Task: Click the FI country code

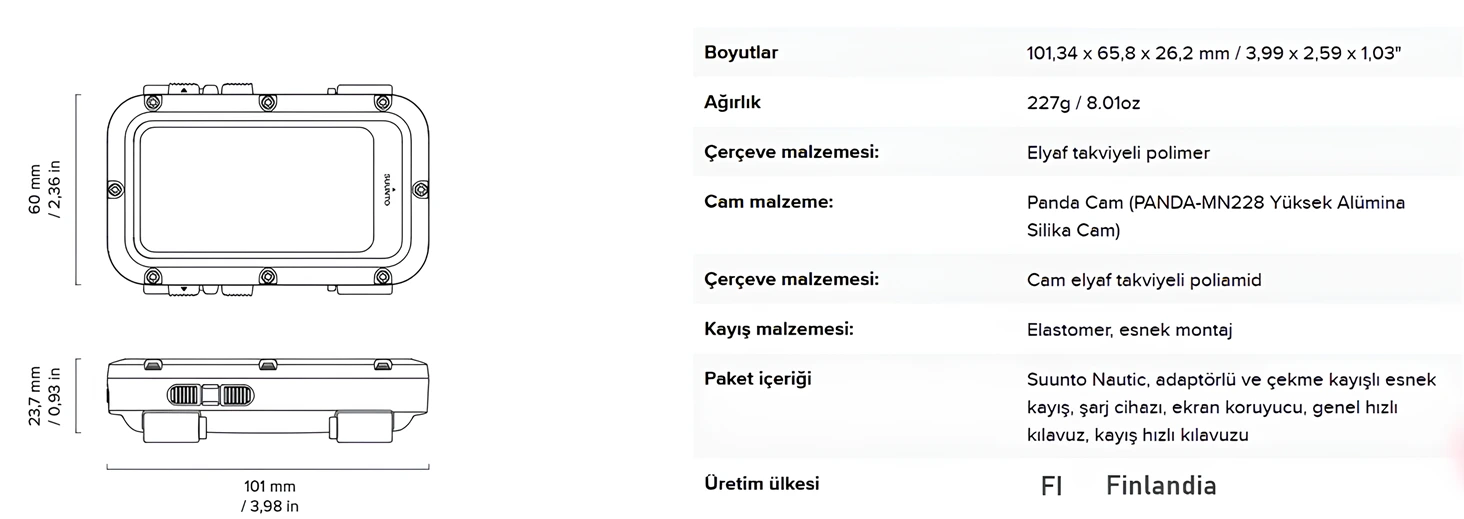Action: pos(1051,486)
